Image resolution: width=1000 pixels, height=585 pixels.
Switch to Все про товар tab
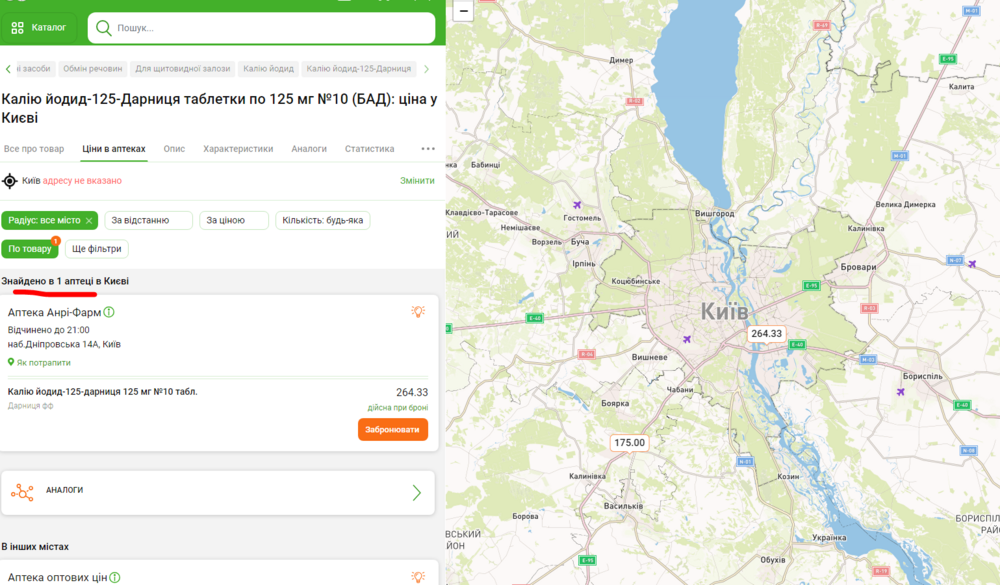pos(34,149)
